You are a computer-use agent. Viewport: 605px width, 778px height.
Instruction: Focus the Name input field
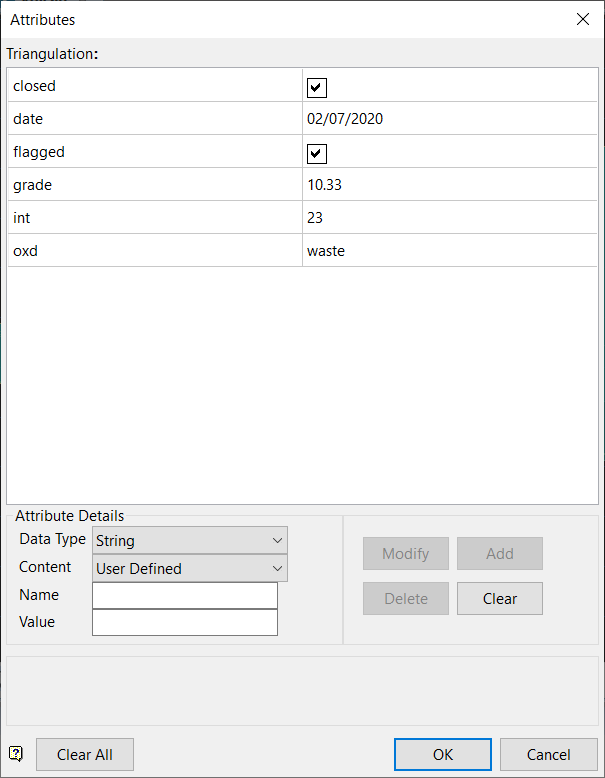(x=185, y=595)
